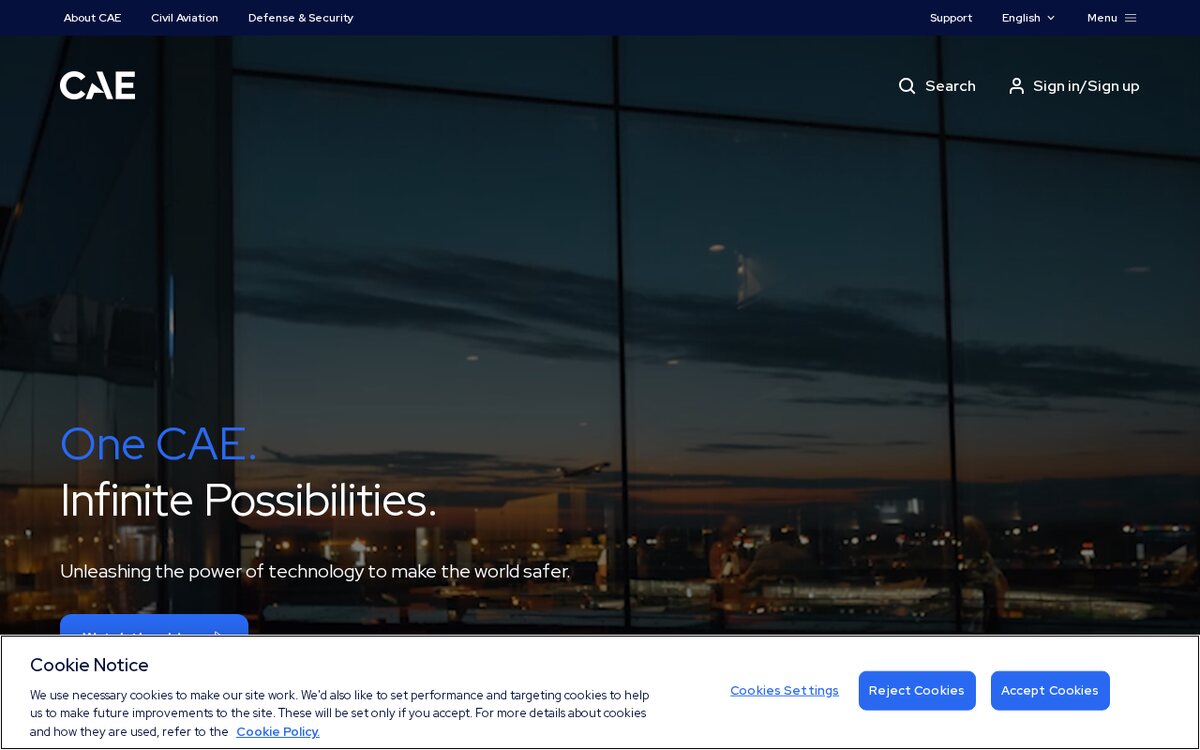Expand the English language chevron

click(x=1051, y=18)
